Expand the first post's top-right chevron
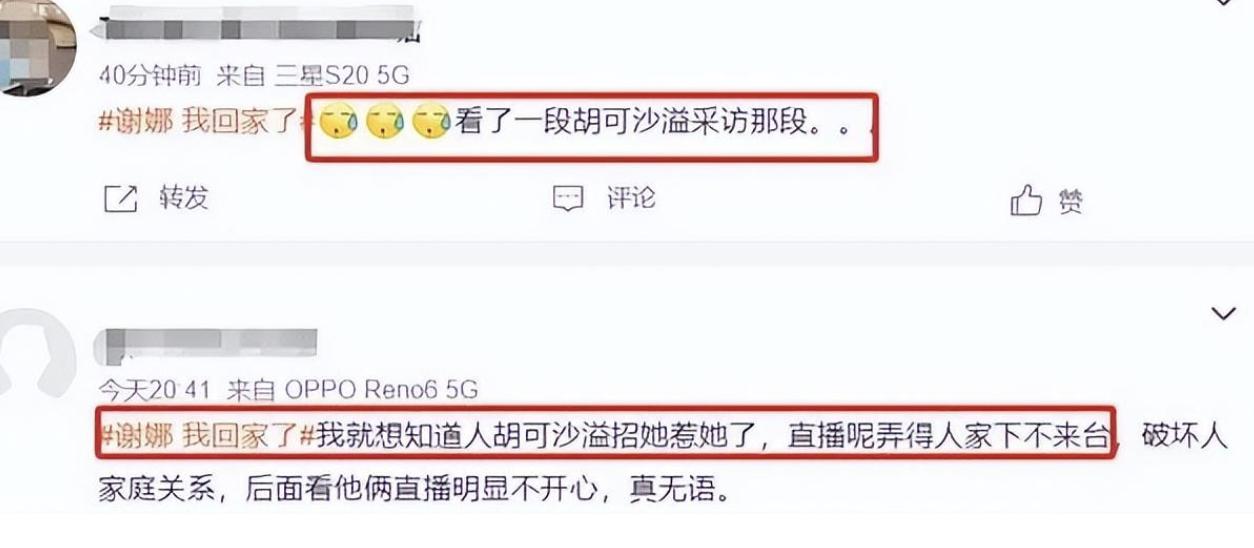 click(x=1223, y=3)
